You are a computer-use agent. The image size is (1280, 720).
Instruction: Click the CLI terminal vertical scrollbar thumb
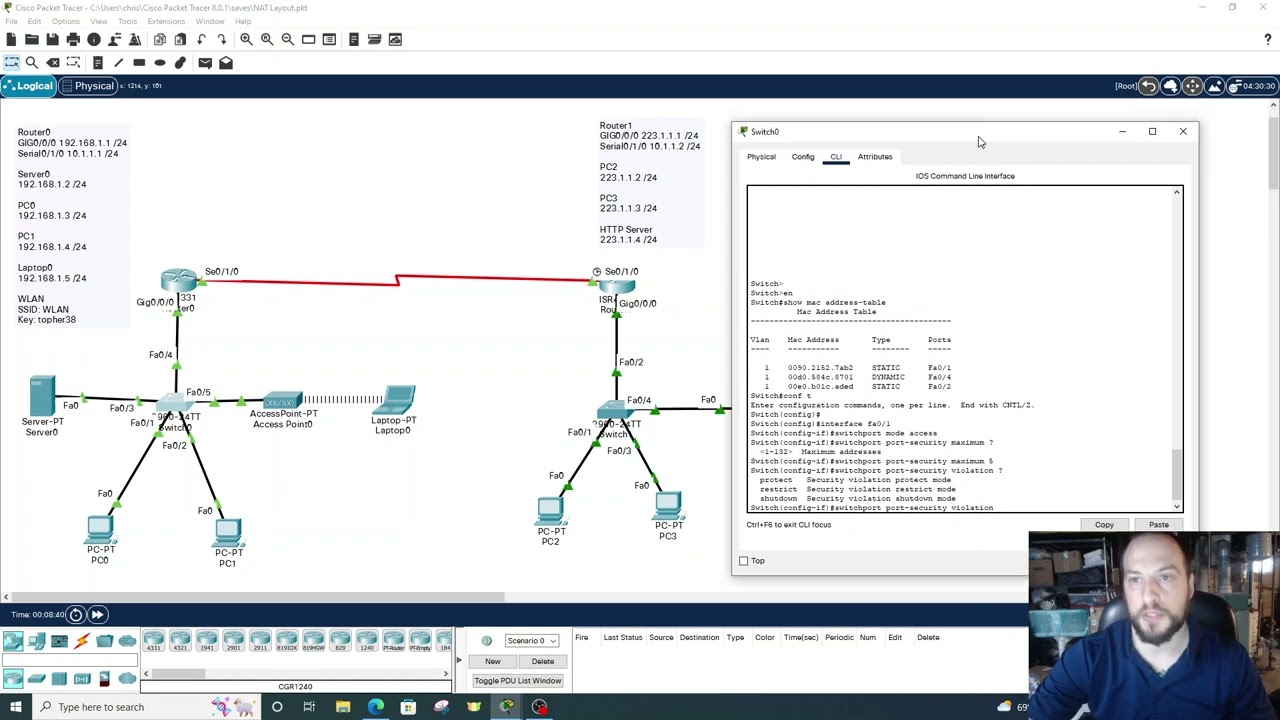tap(1177, 475)
